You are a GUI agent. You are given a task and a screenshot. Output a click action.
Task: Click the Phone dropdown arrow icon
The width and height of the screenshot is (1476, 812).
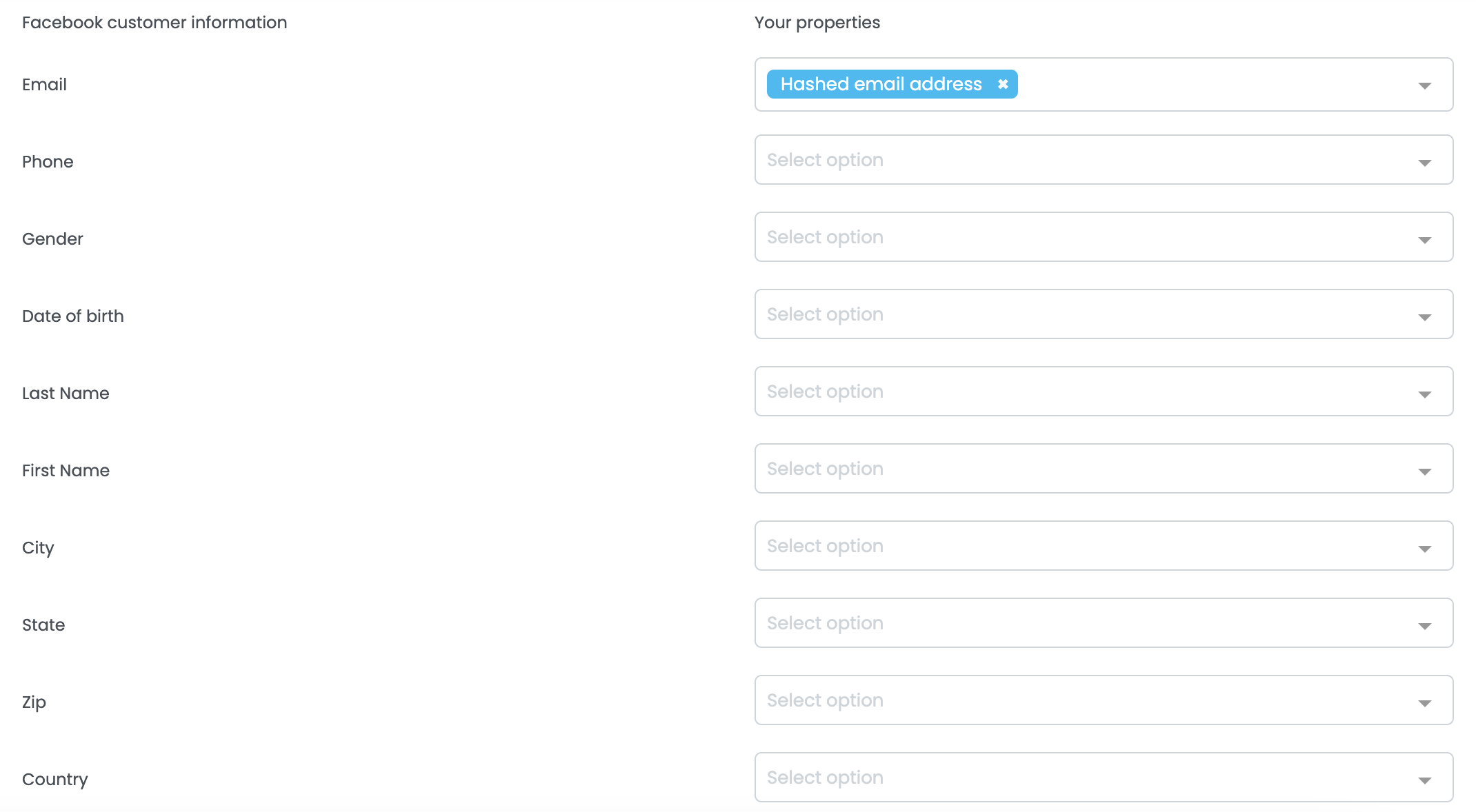pyautogui.click(x=1424, y=163)
